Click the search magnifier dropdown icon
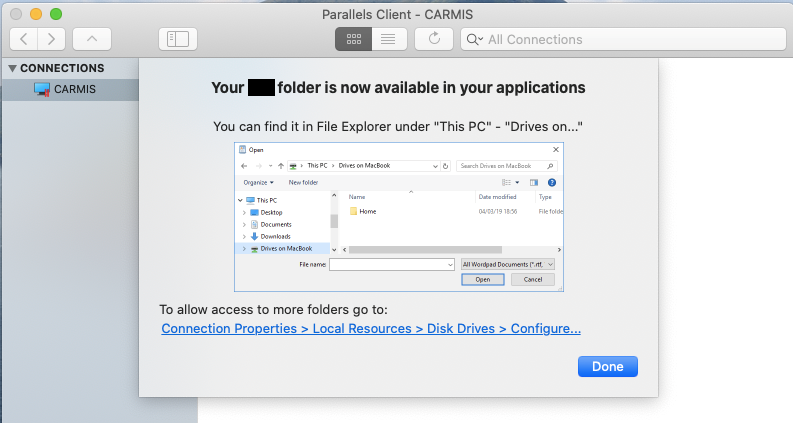 pos(474,39)
